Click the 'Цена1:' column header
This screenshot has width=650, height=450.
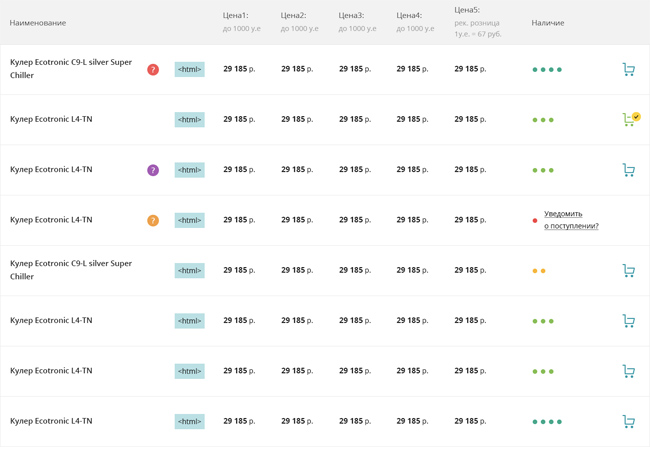pos(235,15)
